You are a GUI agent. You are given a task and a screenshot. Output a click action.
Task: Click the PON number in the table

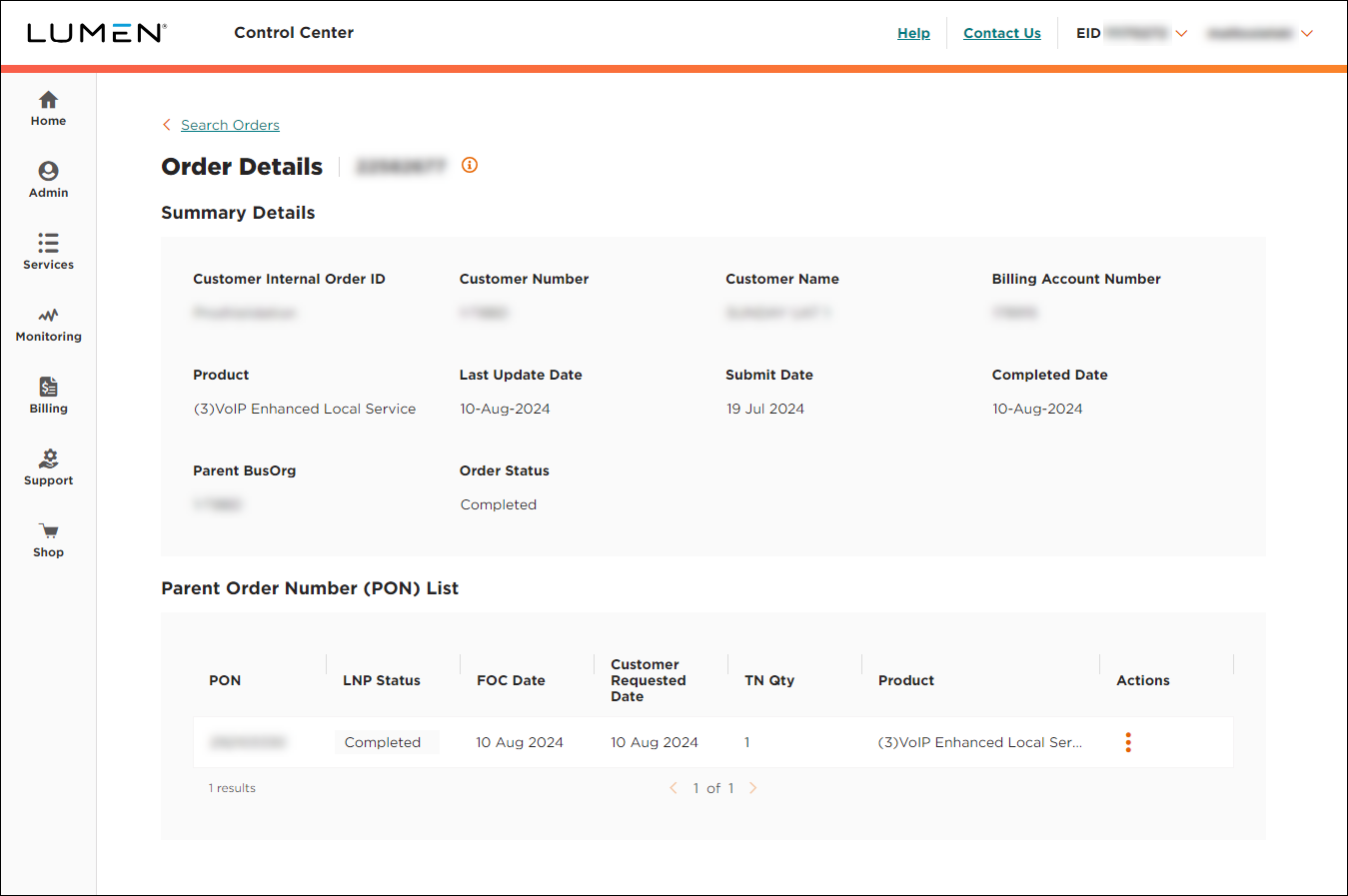[247, 742]
